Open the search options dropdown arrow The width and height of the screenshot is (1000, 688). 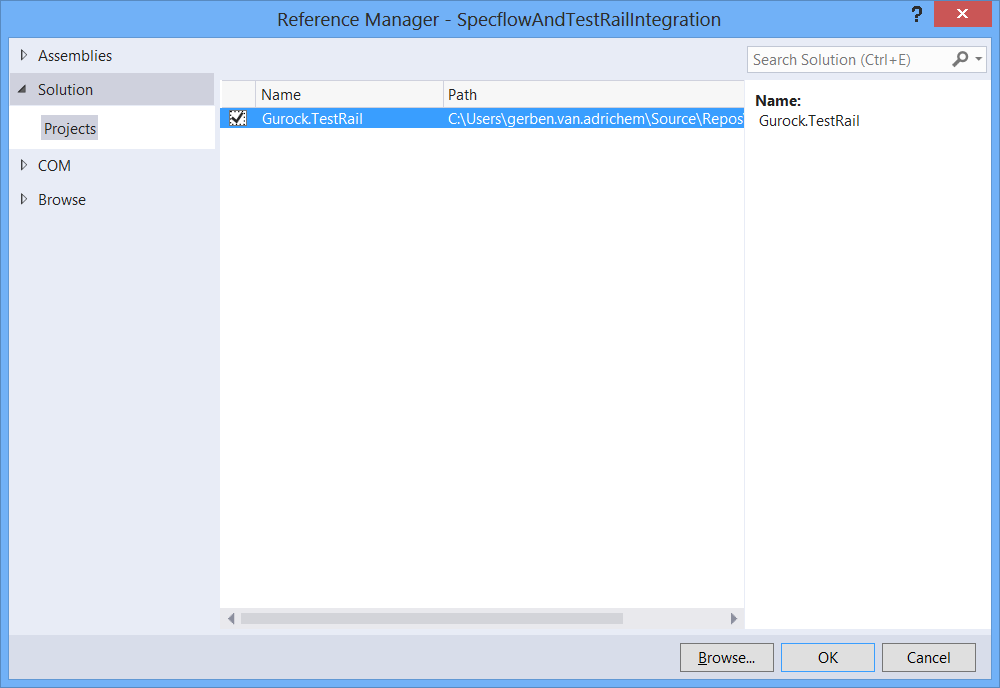978,60
